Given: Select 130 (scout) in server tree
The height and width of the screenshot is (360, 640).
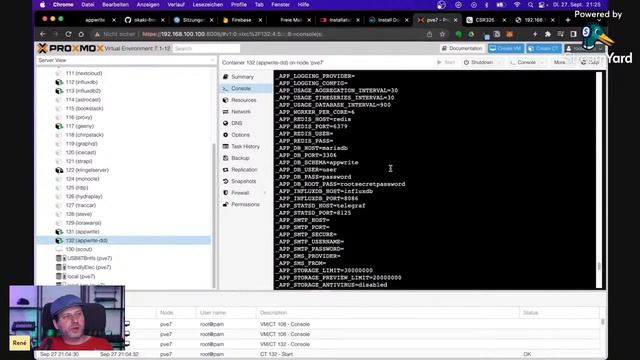Looking at the screenshot, I should pos(79,249).
